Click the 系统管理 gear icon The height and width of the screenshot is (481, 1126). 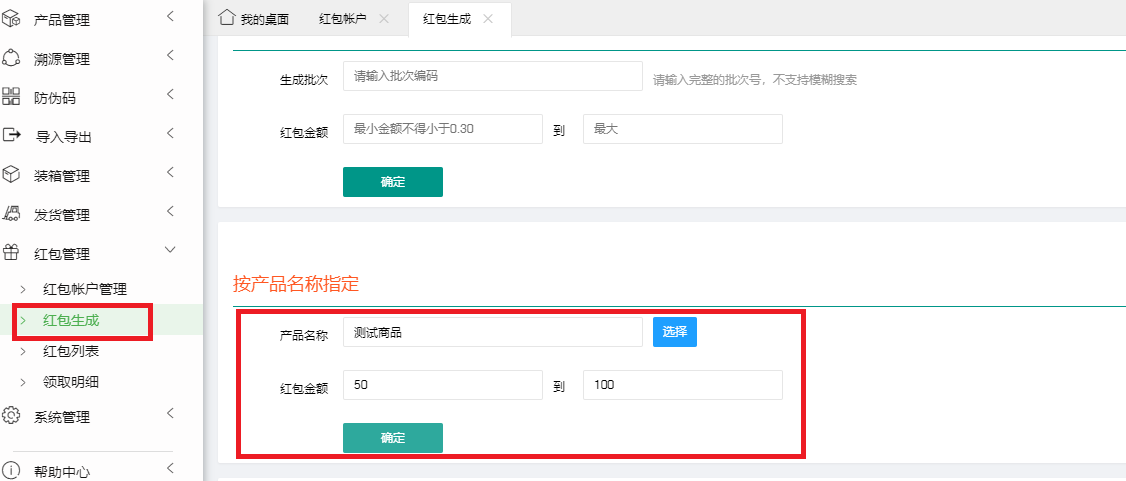coord(12,416)
